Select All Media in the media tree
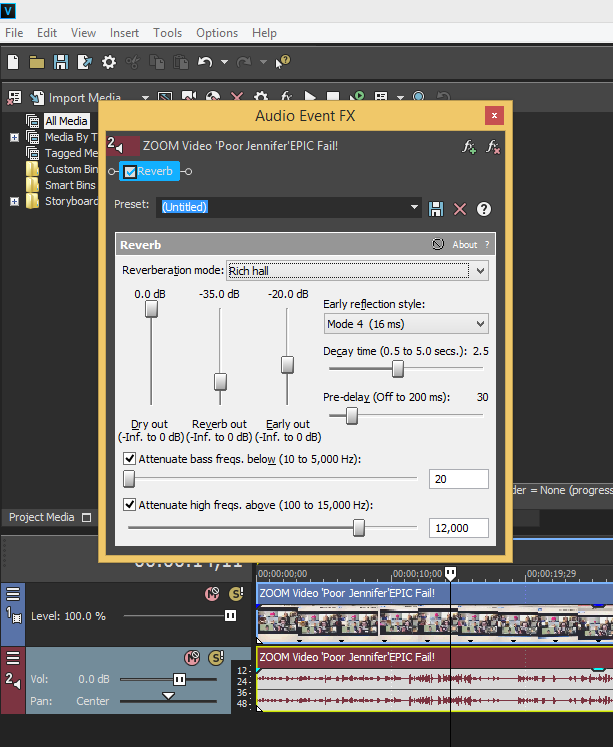This screenshot has width=613, height=747. coord(66,121)
